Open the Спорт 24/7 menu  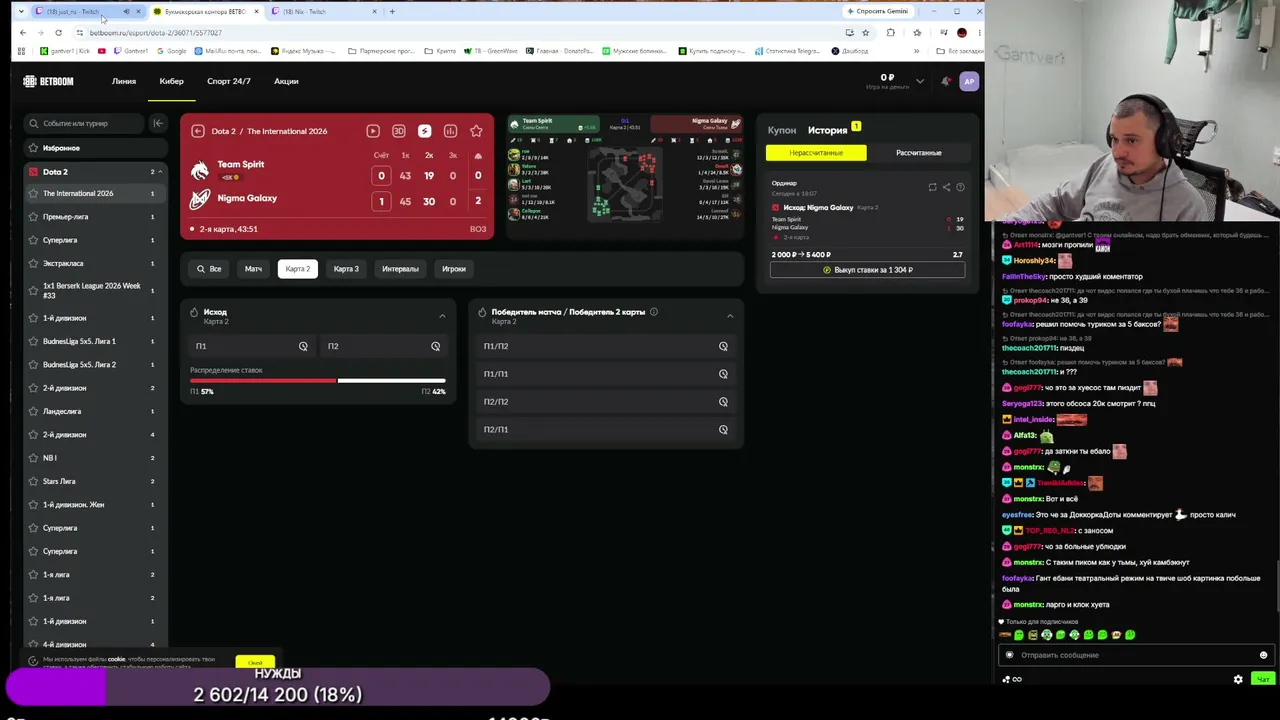click(x=229, y=81)
